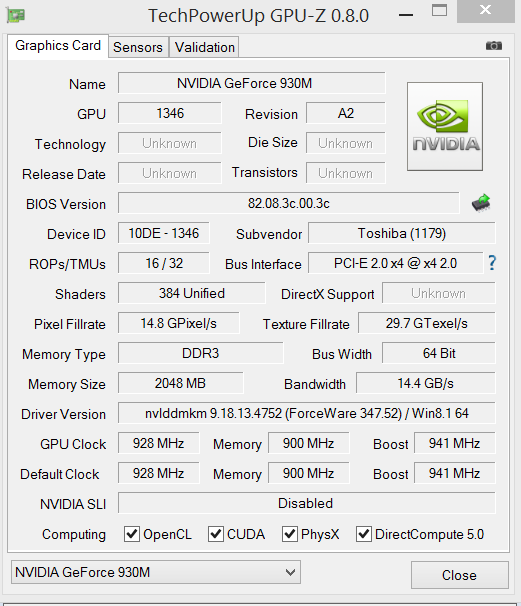Click the camera screenshot icon

[494, 46]
